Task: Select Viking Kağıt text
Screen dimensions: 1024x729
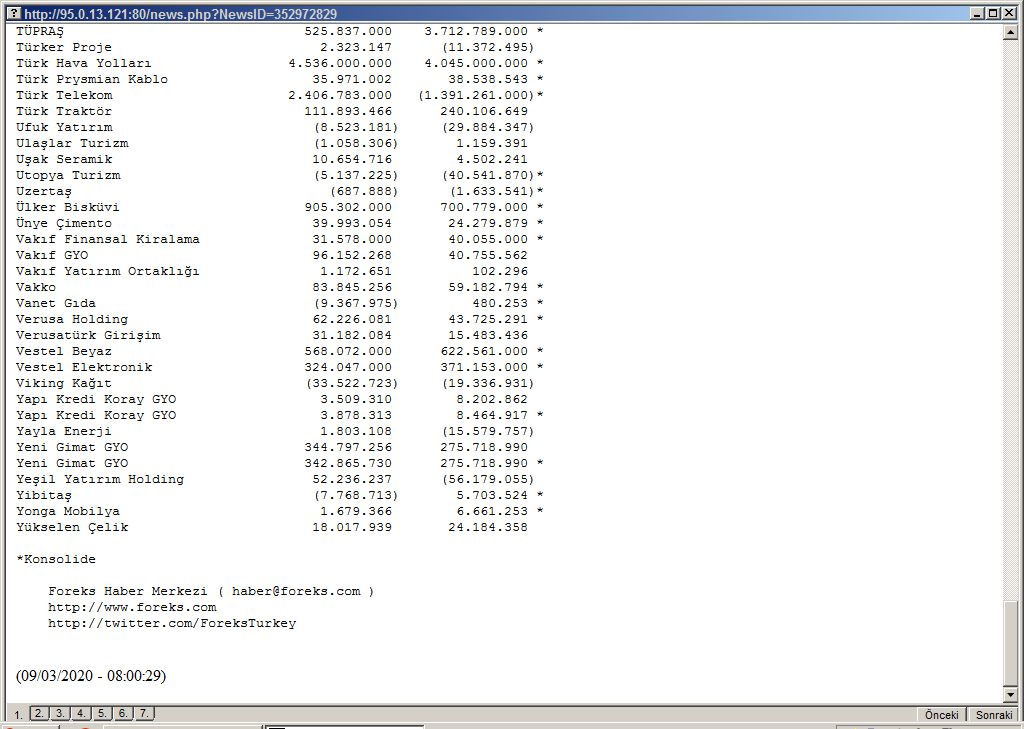Action: 64,383
